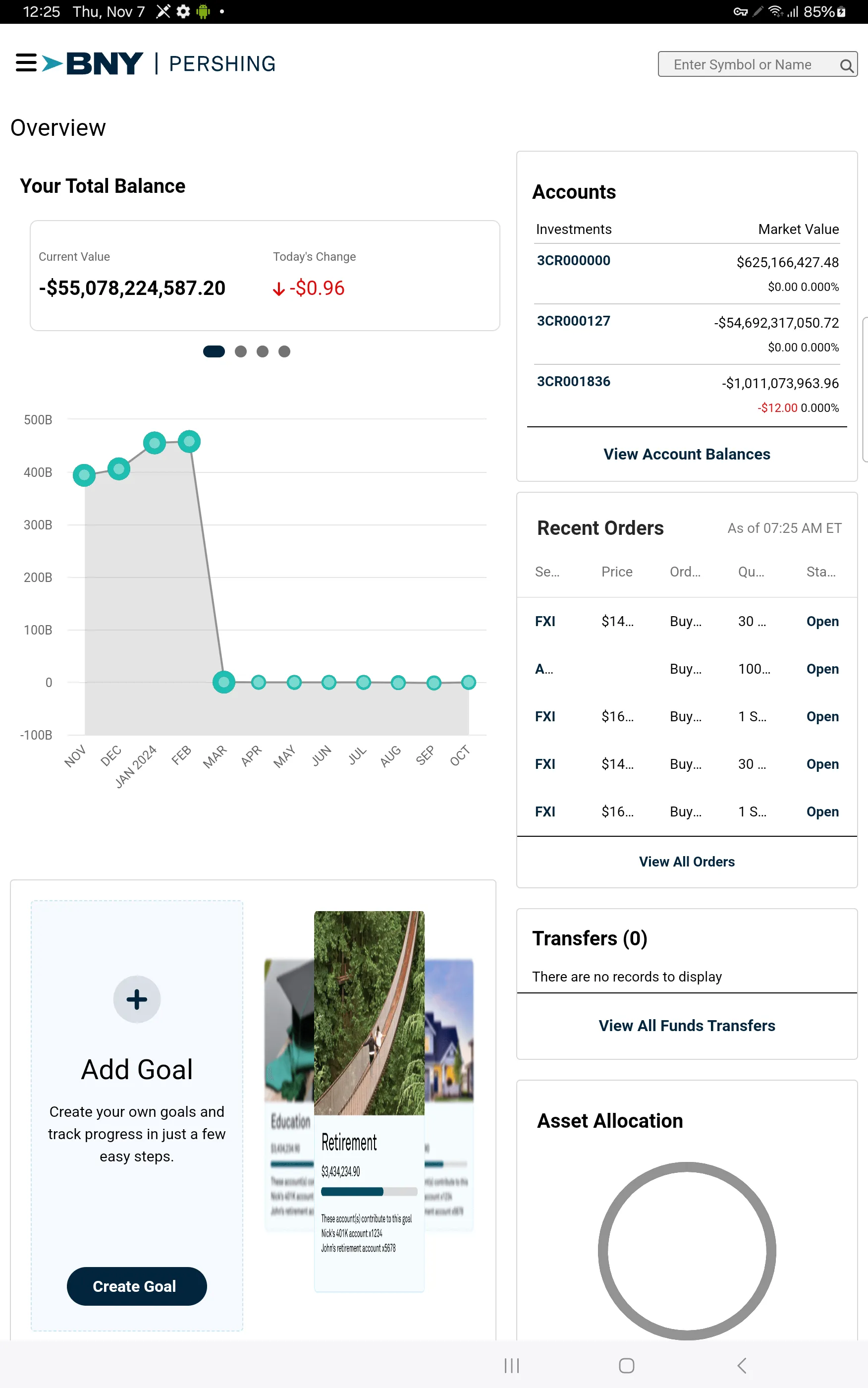868x1388 pixels.
Task: Click the -$12.00 change for 3CR001836
Action: tap(777, 408)
